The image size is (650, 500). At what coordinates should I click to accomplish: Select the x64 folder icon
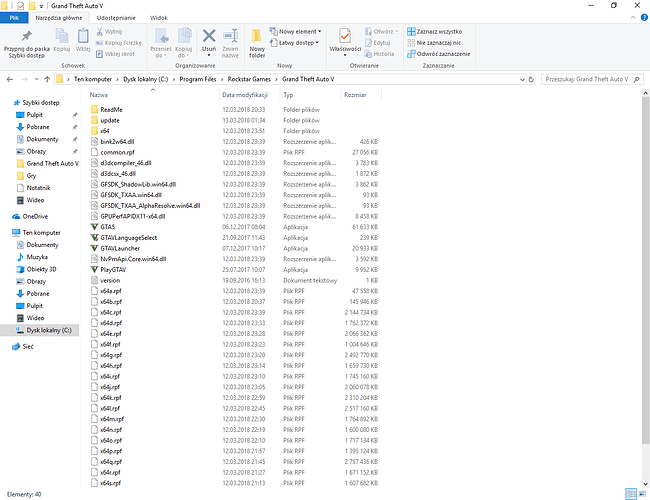click(95, 131)
